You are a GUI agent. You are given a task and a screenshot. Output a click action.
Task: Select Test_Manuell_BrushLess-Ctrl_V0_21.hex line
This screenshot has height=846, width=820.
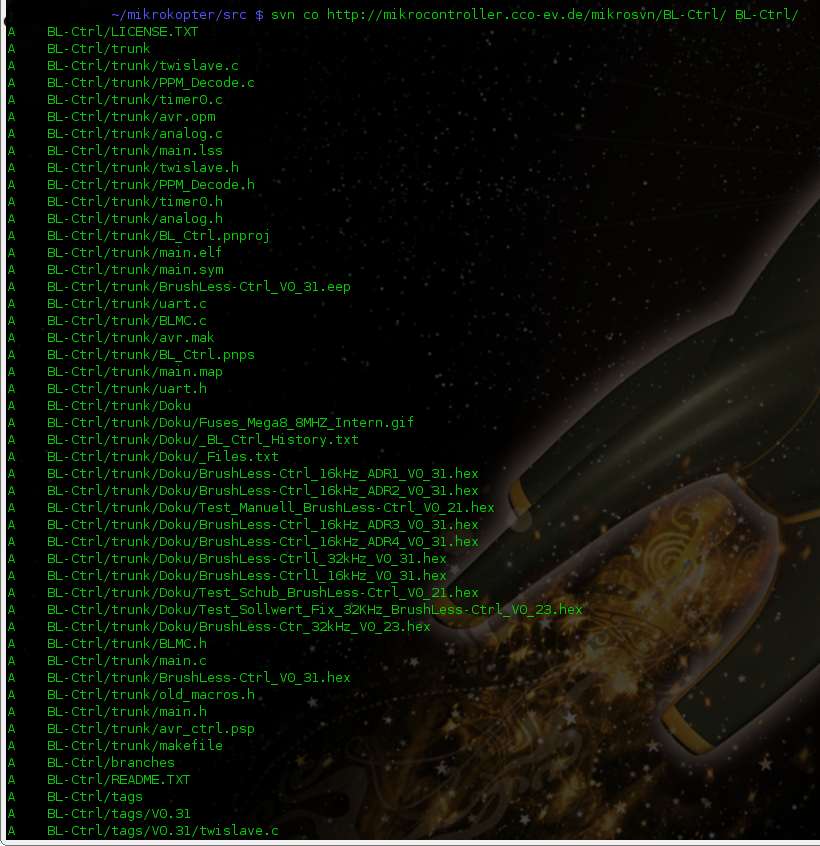270,508
